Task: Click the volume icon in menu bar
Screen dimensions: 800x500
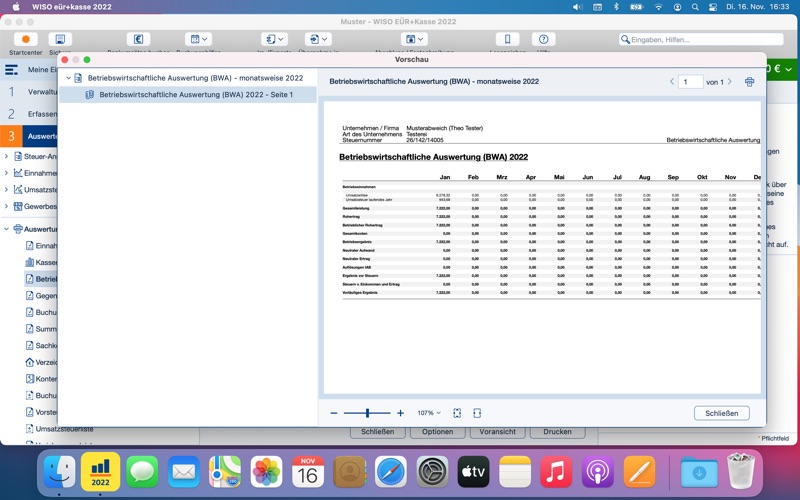Action: (x=577, y=7)
